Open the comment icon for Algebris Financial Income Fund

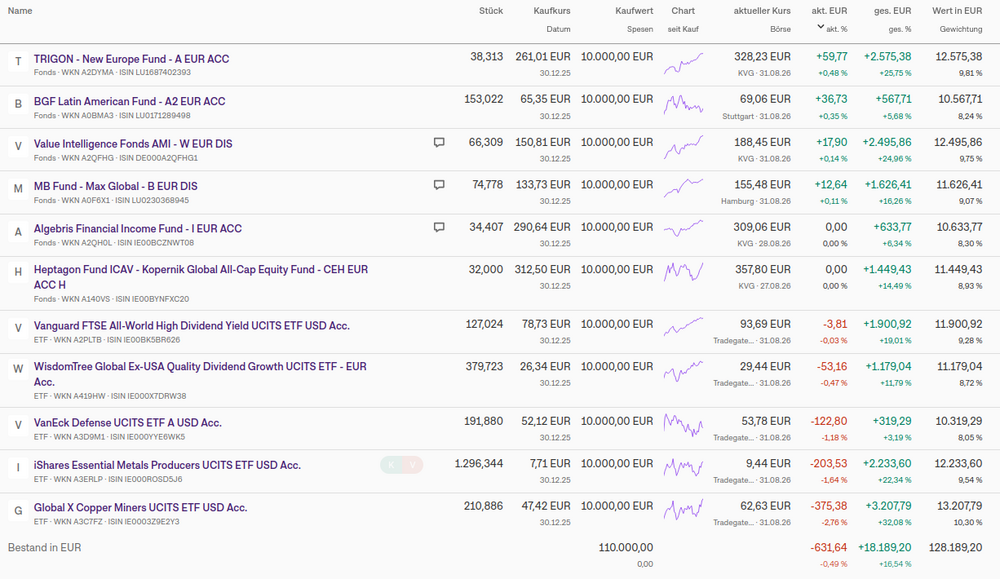439,227
